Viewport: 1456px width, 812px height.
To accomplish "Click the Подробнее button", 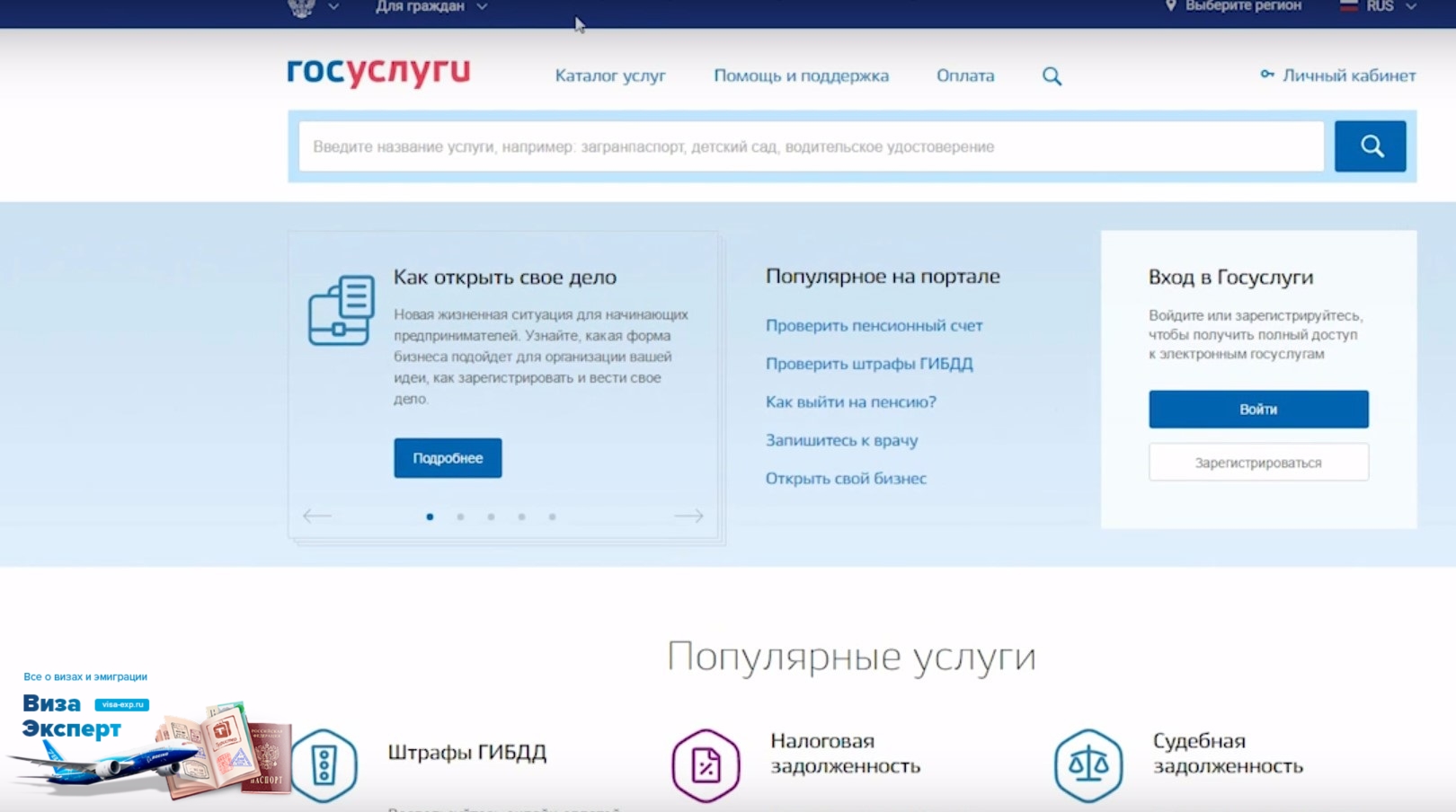I will 448,458.
